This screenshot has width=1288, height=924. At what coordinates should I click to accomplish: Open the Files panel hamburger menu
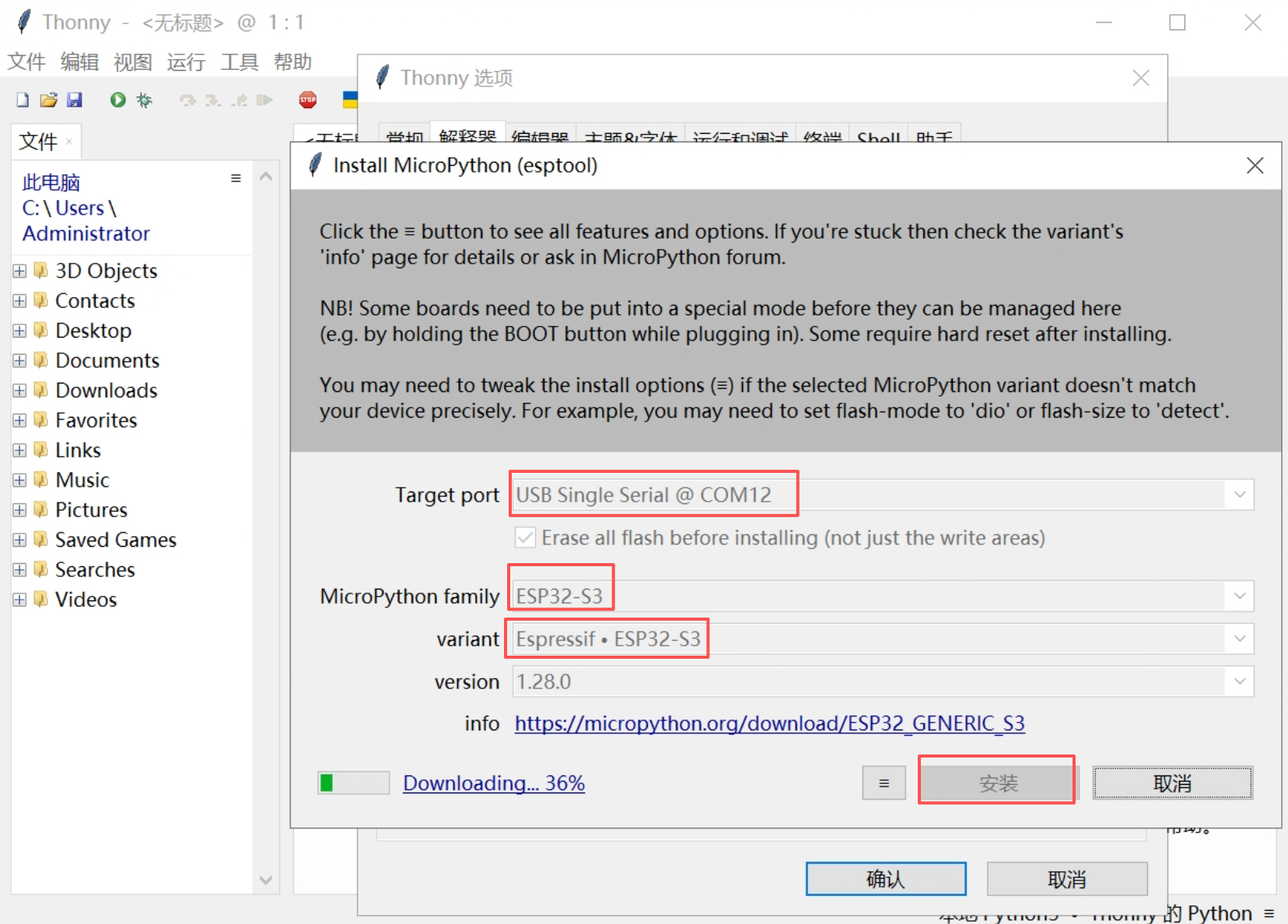236,178
